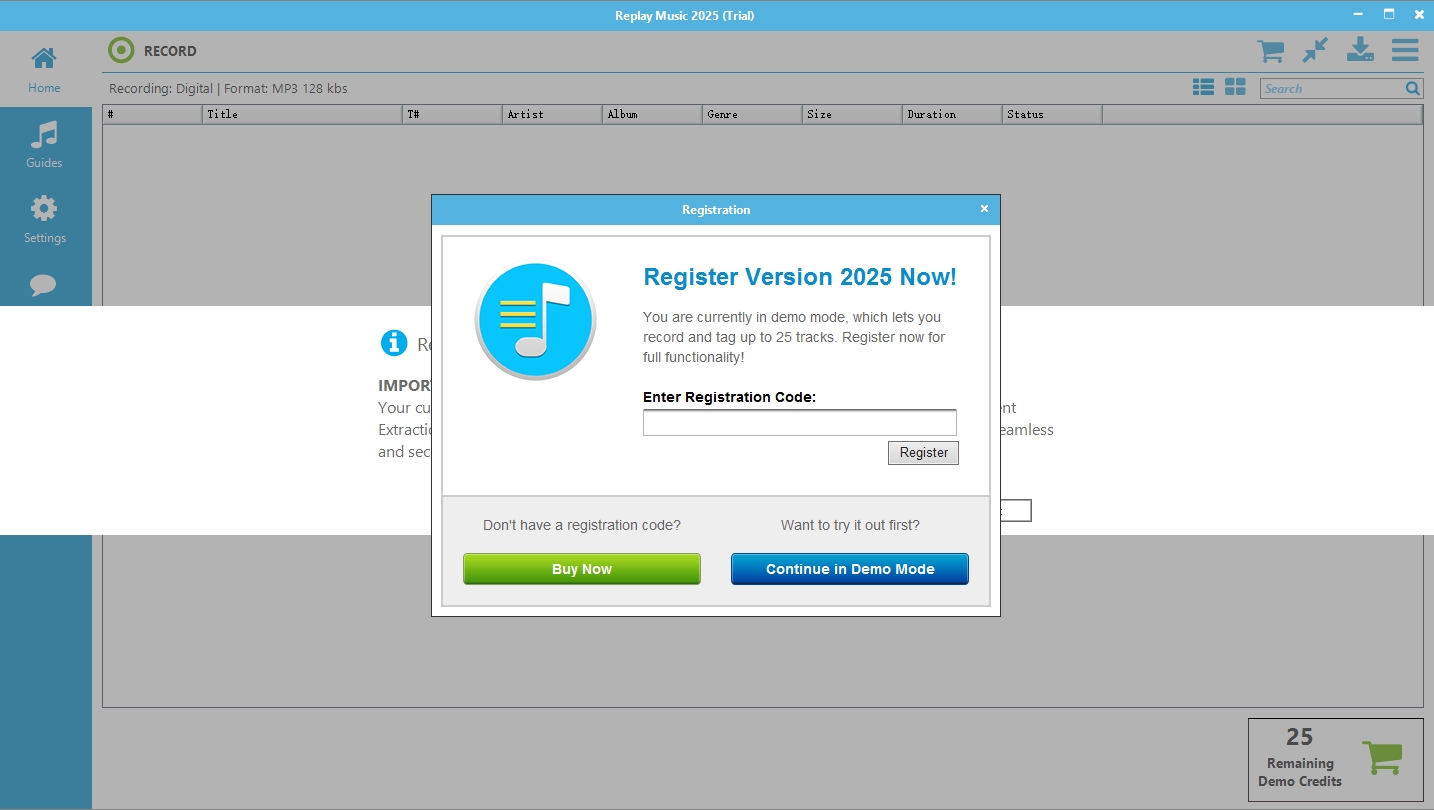Open the Home section in the sidebar
Viewport: 1434px width, 810px height.
[44, 68]
